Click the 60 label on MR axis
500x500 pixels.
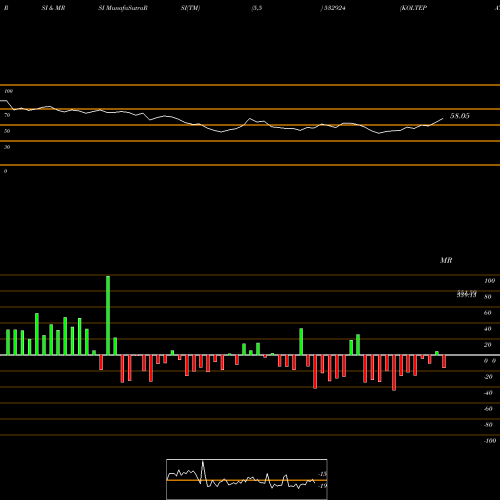[x=488, y=313]
